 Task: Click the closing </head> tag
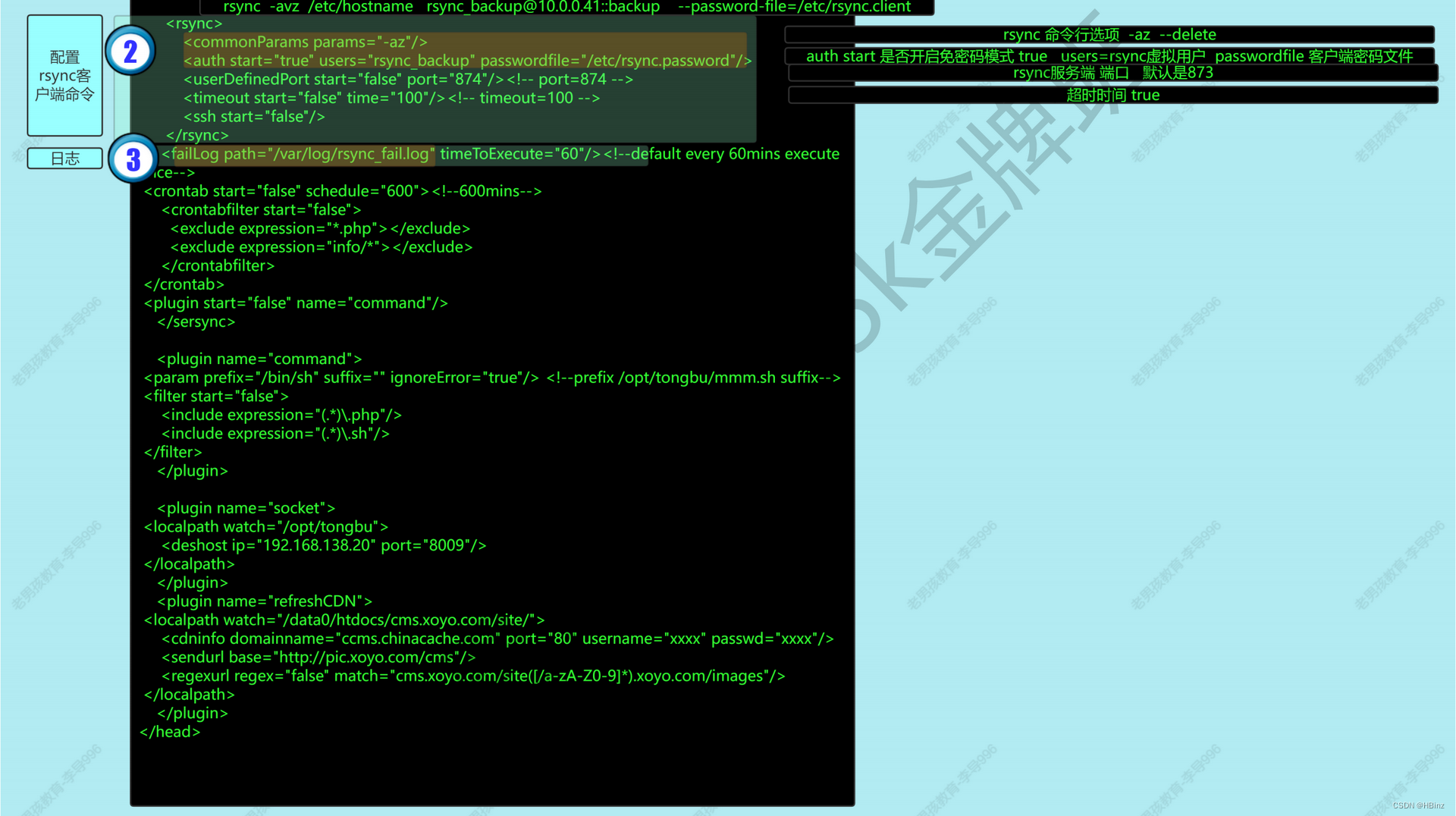pyautogui.click(x=170, y=732)
